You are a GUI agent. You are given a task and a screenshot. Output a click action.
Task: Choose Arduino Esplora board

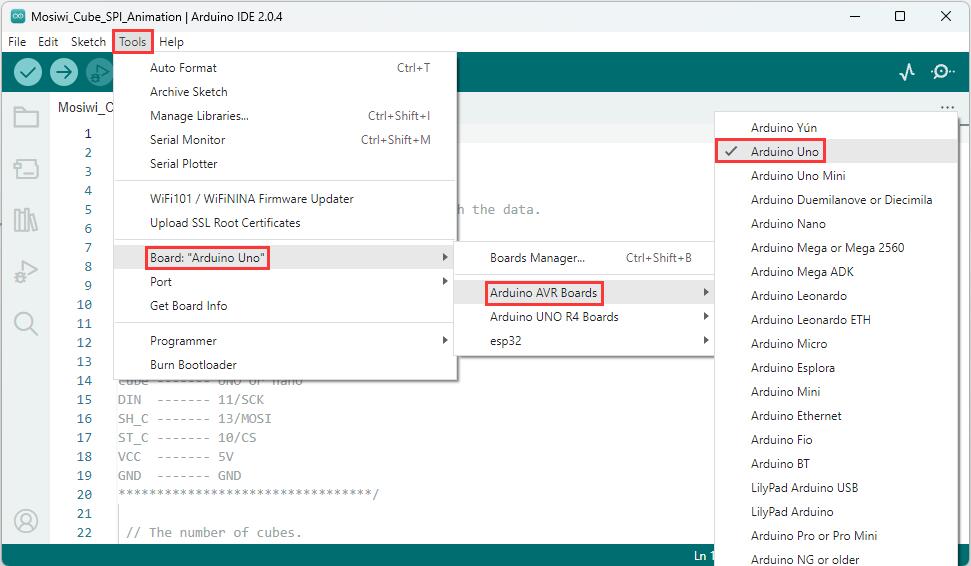click(x=836, y=368)
